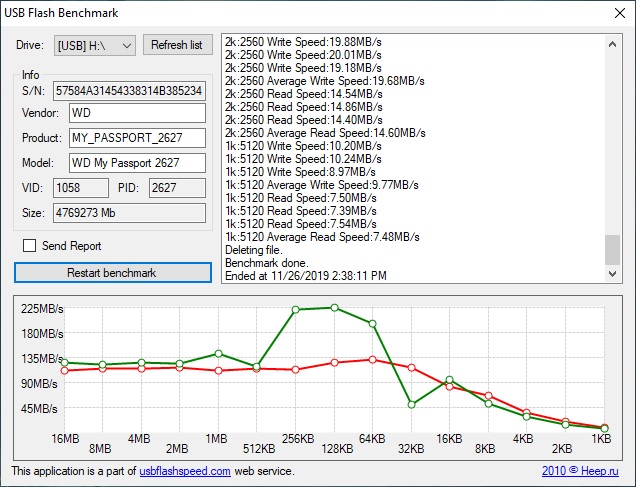
Task: Select the S/N serial number field
Action: 129,91
